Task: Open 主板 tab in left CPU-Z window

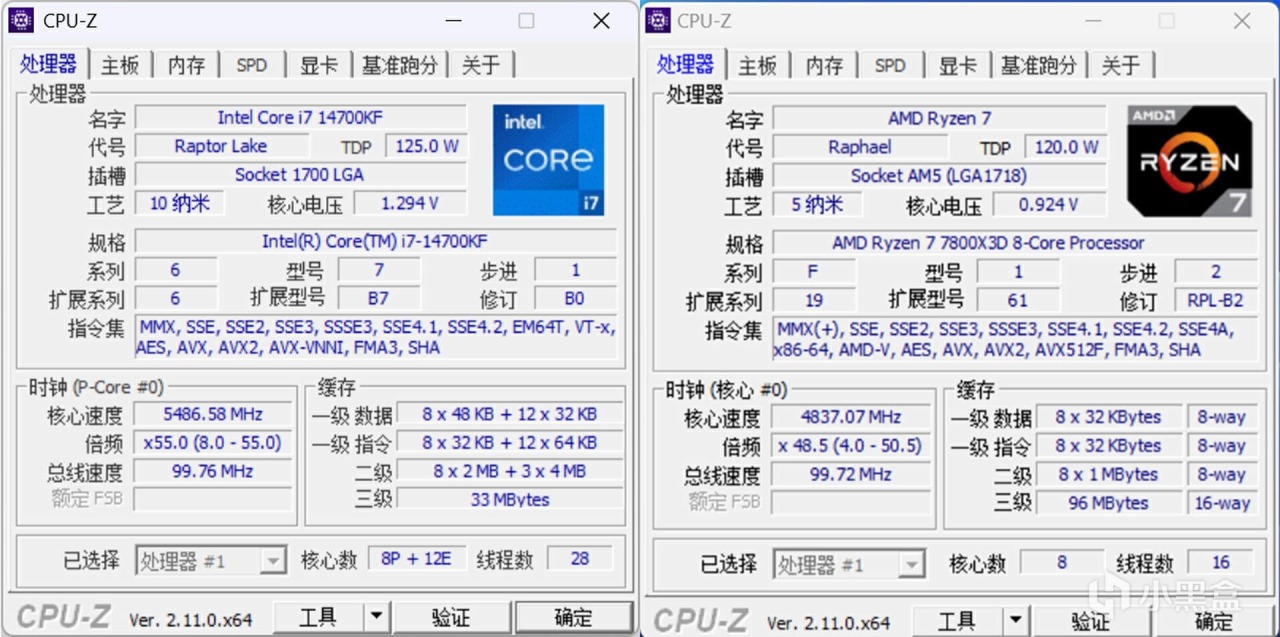Action: coord(120,65)
